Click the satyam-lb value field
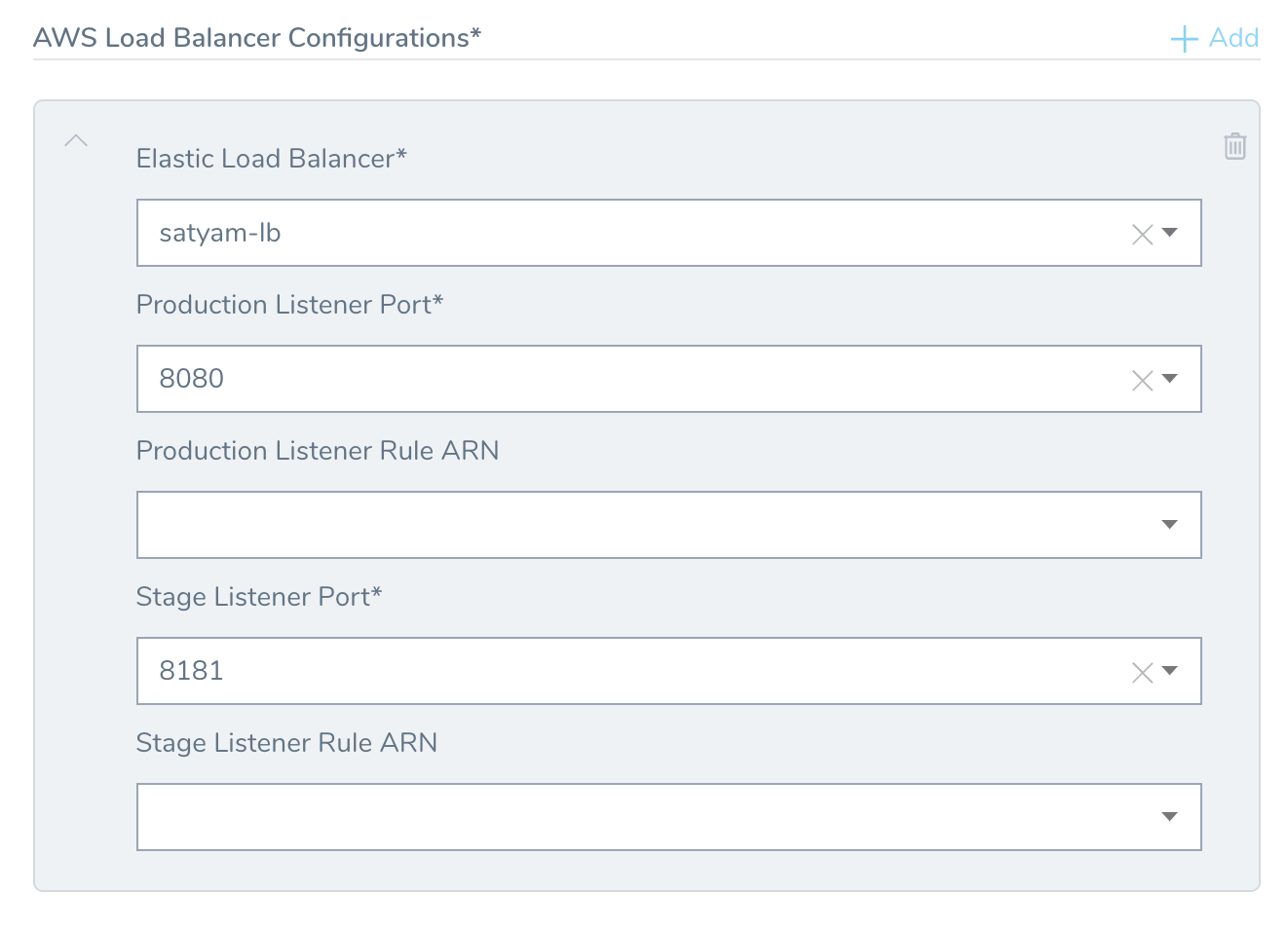1288x929 pixels. tap(668, 233)
